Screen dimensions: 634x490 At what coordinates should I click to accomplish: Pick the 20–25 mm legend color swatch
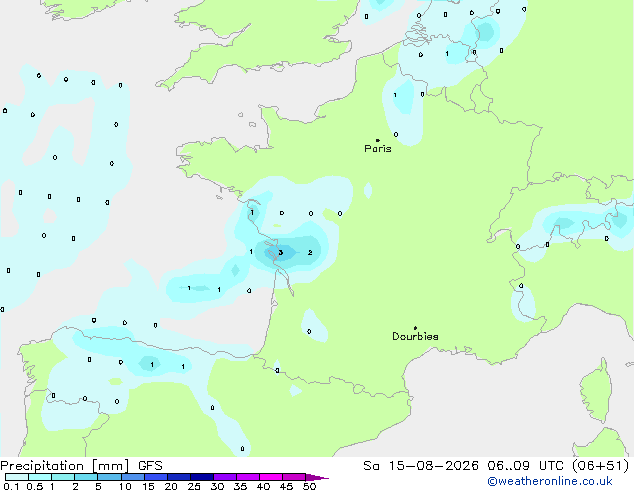pyautogui.click(x=179, y=477)
